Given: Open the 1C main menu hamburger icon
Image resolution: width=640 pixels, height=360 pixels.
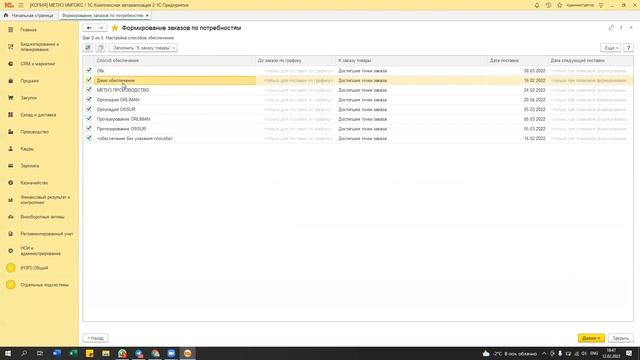Looking at the screenshot, I should 21,5.
